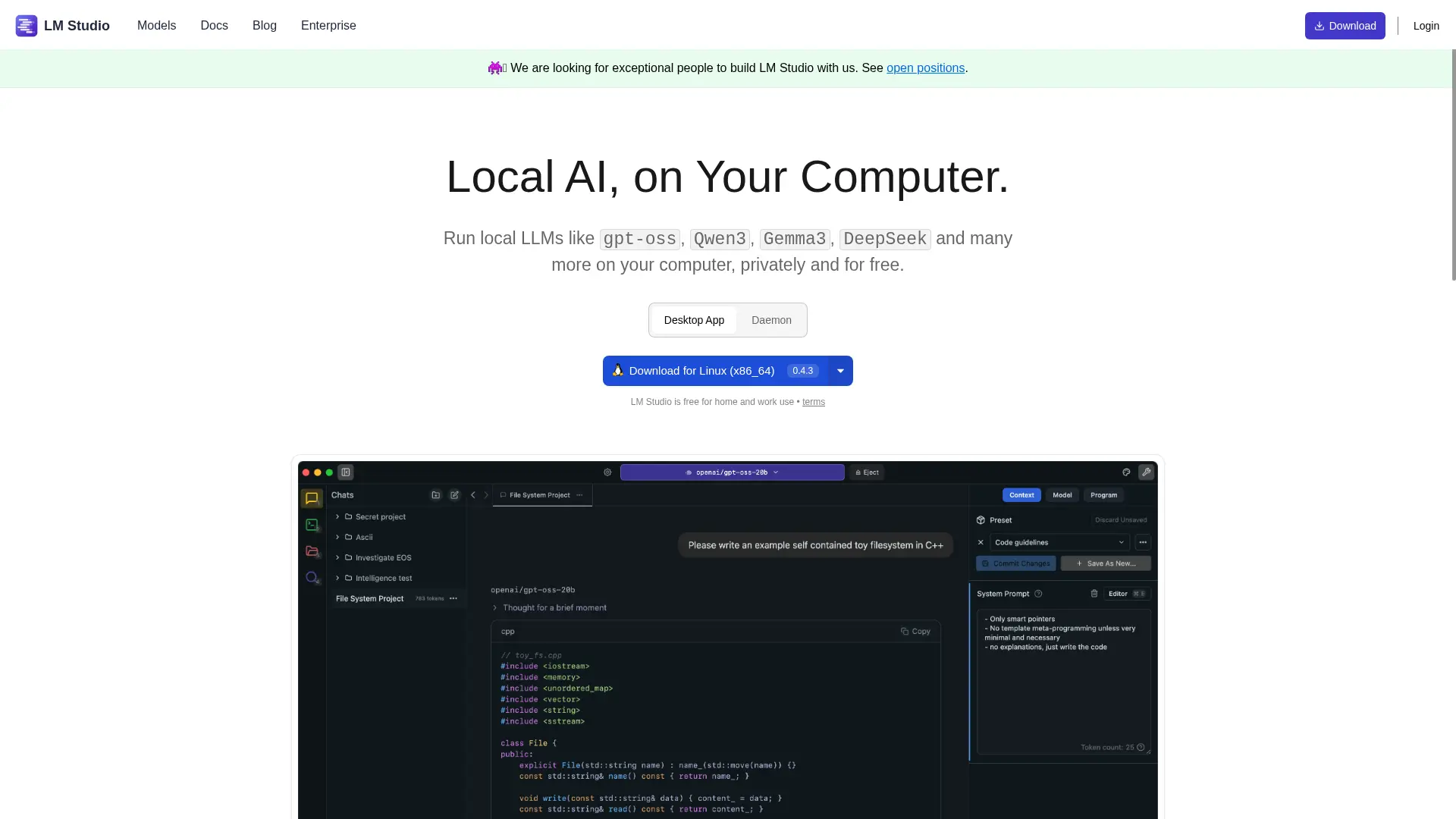Viewport: 1456px width, 819px height.
Task: Eject the loaded gpt-oss-20b model
Action: [x=867, y=472]
